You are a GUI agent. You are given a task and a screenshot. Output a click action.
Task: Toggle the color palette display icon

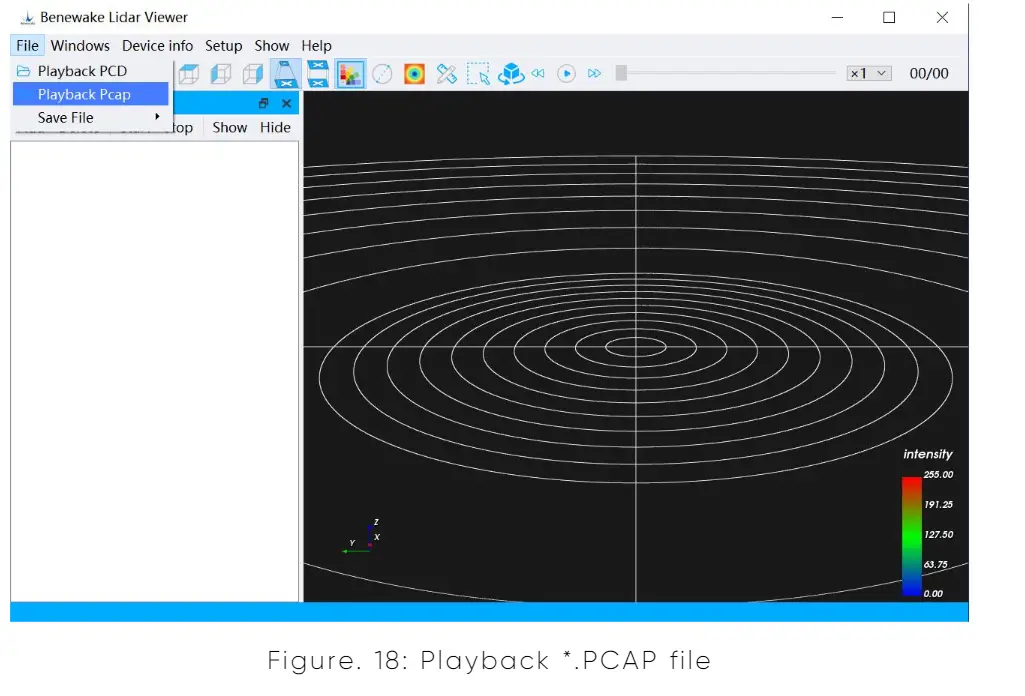(x=350, y=74)
